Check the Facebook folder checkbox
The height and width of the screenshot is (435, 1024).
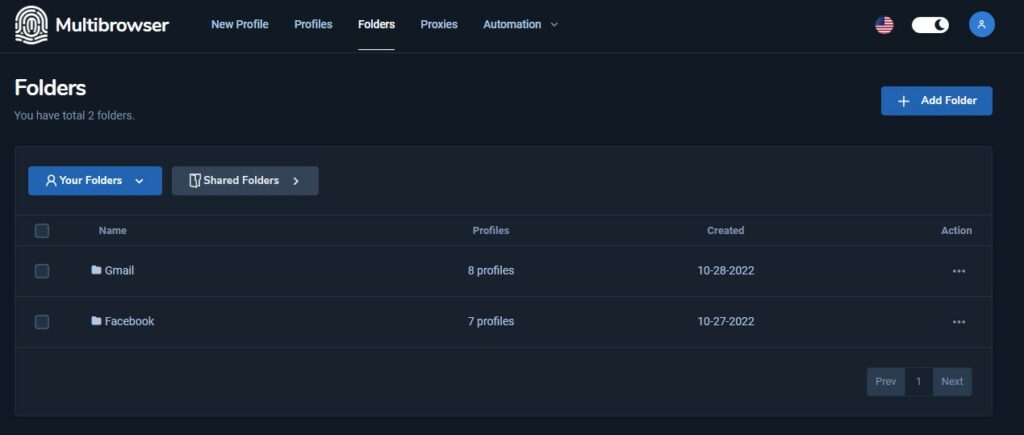click(42, 321)
